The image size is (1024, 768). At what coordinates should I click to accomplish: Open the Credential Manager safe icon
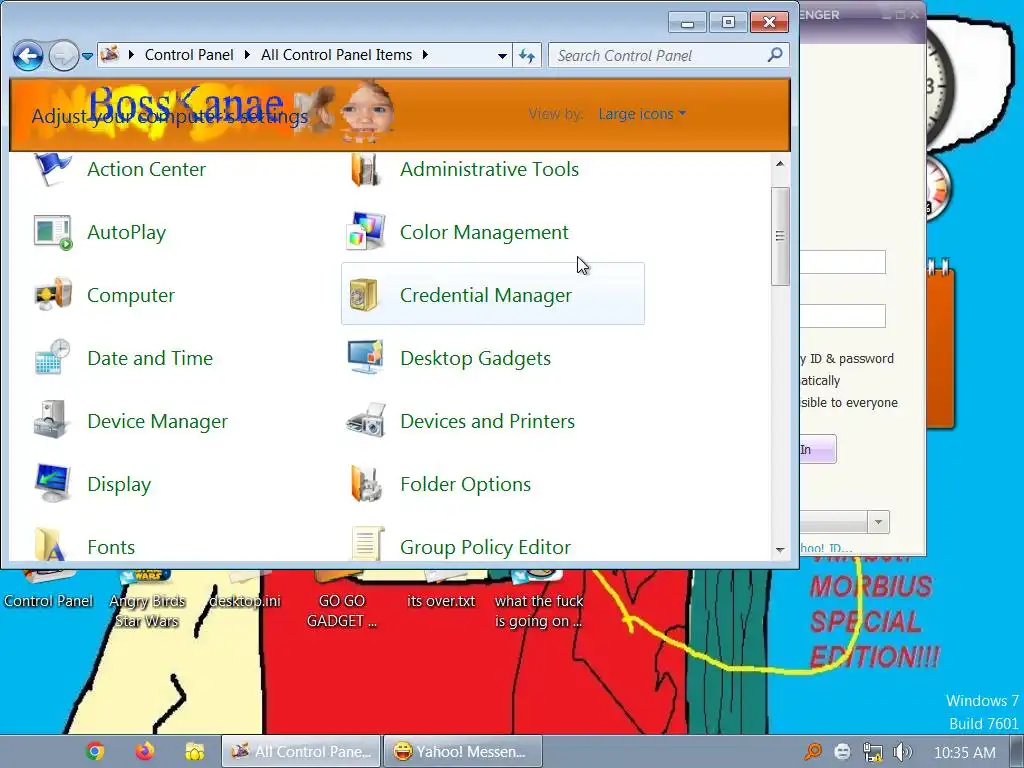pyautogui.click(x=364, y=295)
